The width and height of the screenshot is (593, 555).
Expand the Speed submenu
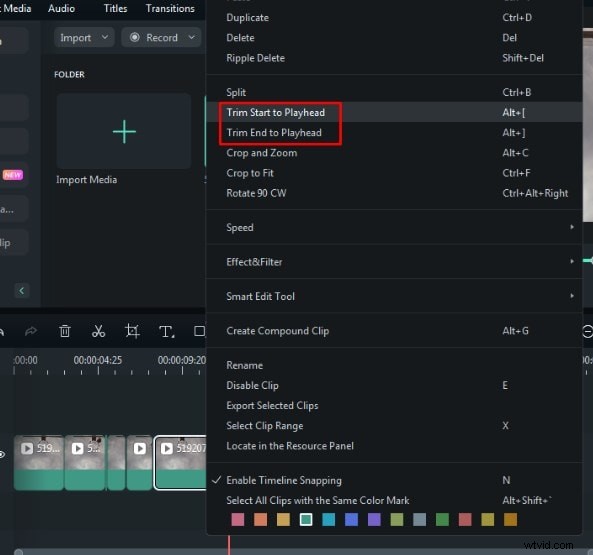(393, 227)
